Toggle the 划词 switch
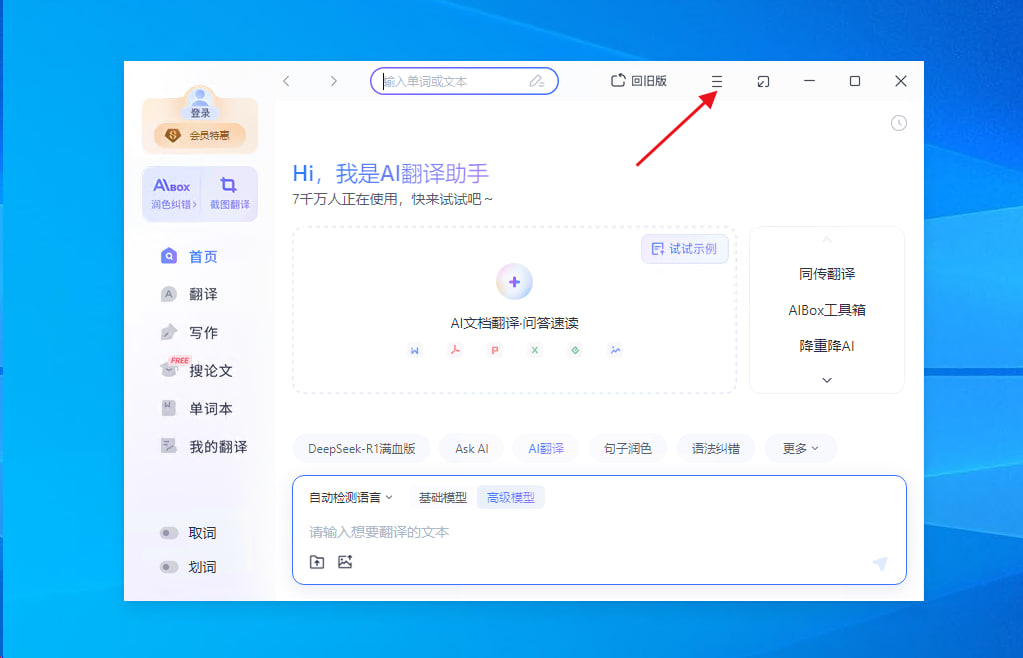This screenshot has width=1023, height=658. (x=169, y=567)
